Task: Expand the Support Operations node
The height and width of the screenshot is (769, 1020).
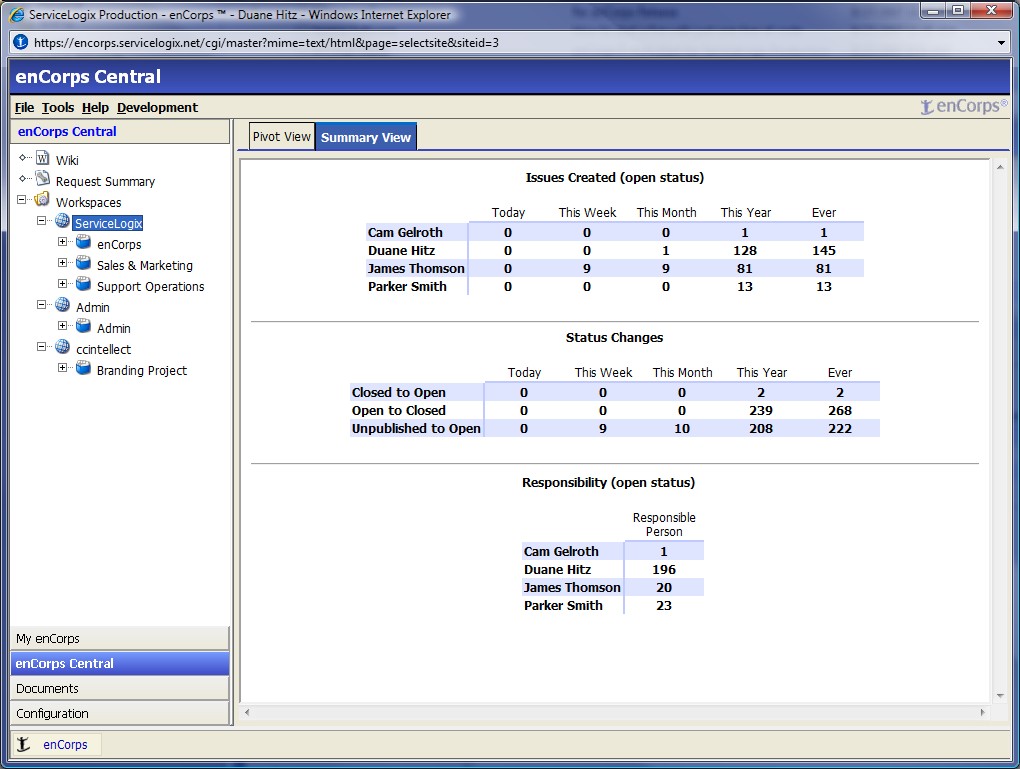Action: point(62,284)
